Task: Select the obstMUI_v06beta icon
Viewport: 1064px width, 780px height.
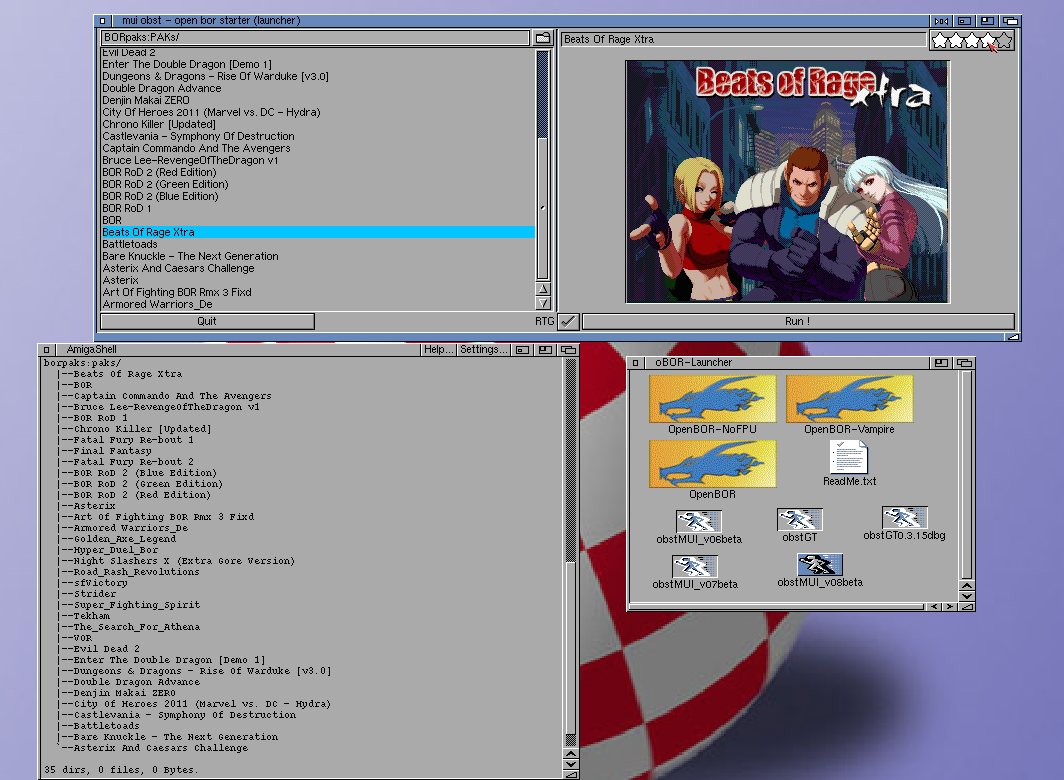Action: pos(698,520)
